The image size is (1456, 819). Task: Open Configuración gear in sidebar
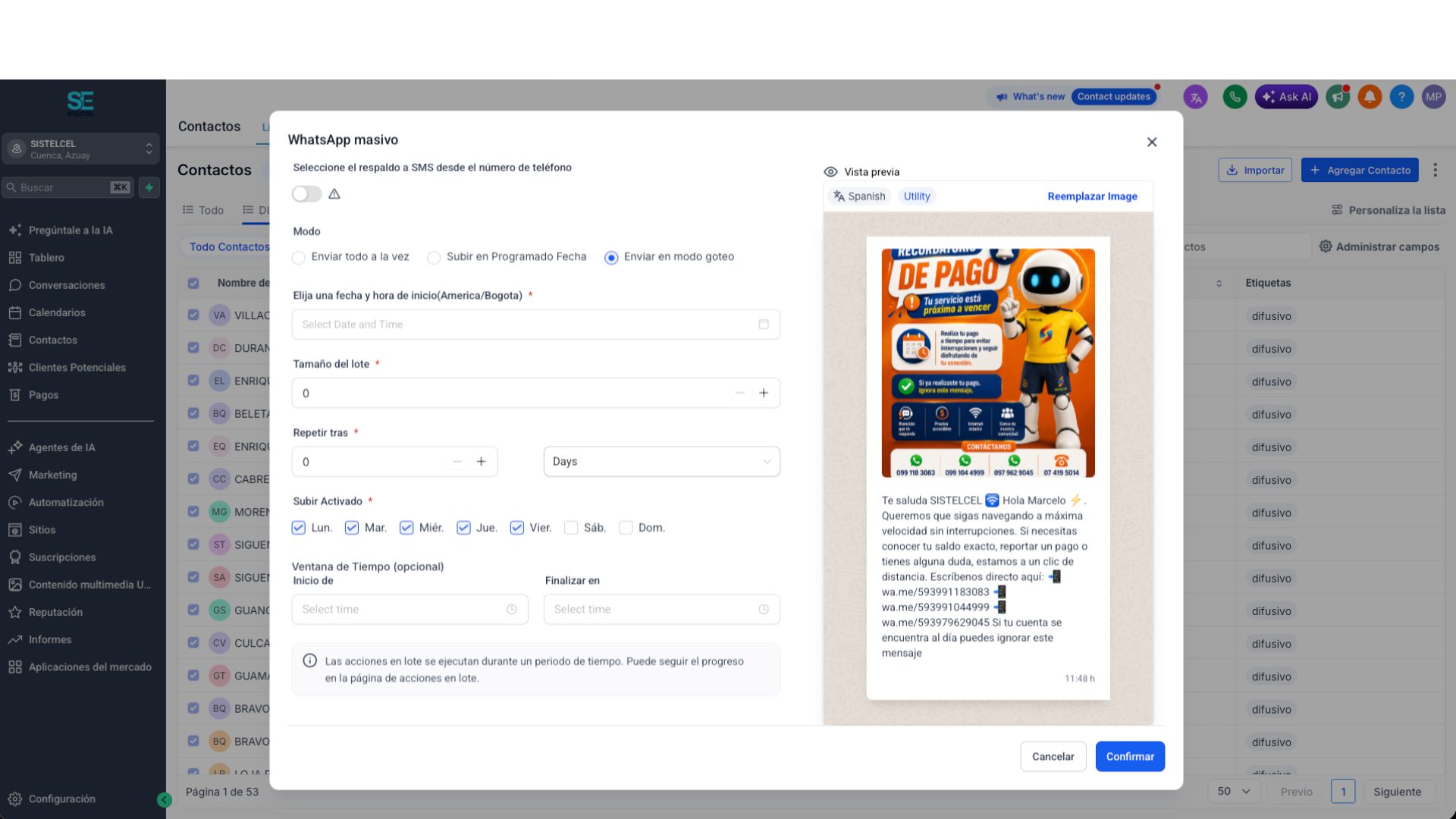click(15, 799)
